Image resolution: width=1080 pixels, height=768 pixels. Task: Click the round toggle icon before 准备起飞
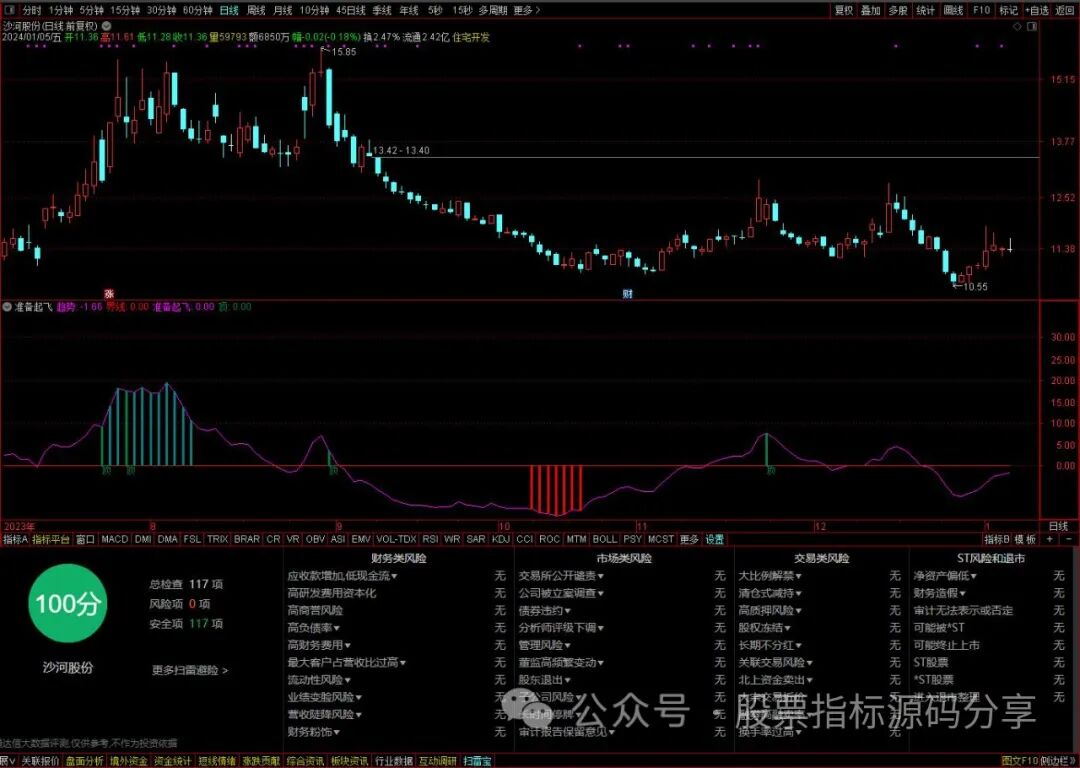click(8, 307)
